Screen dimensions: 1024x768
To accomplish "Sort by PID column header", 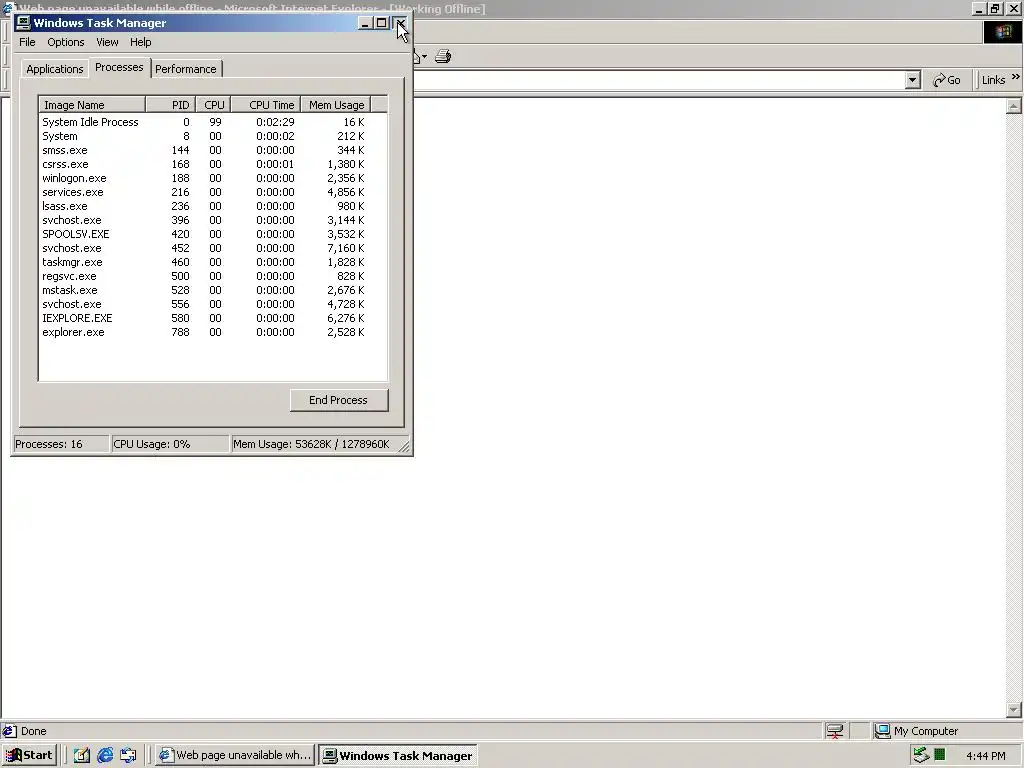I will (170, 105).
